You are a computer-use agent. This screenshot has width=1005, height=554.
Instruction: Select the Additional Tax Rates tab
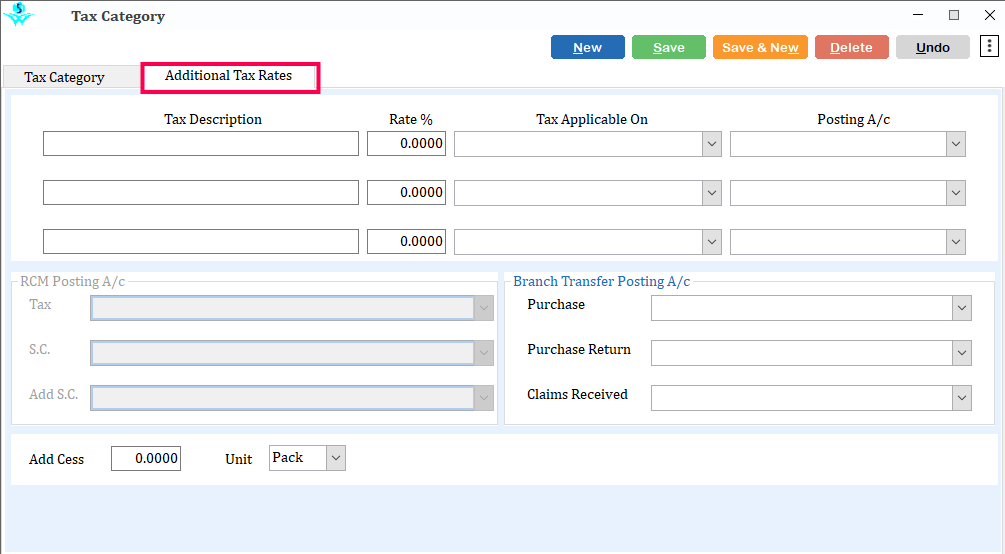point(229,76)
